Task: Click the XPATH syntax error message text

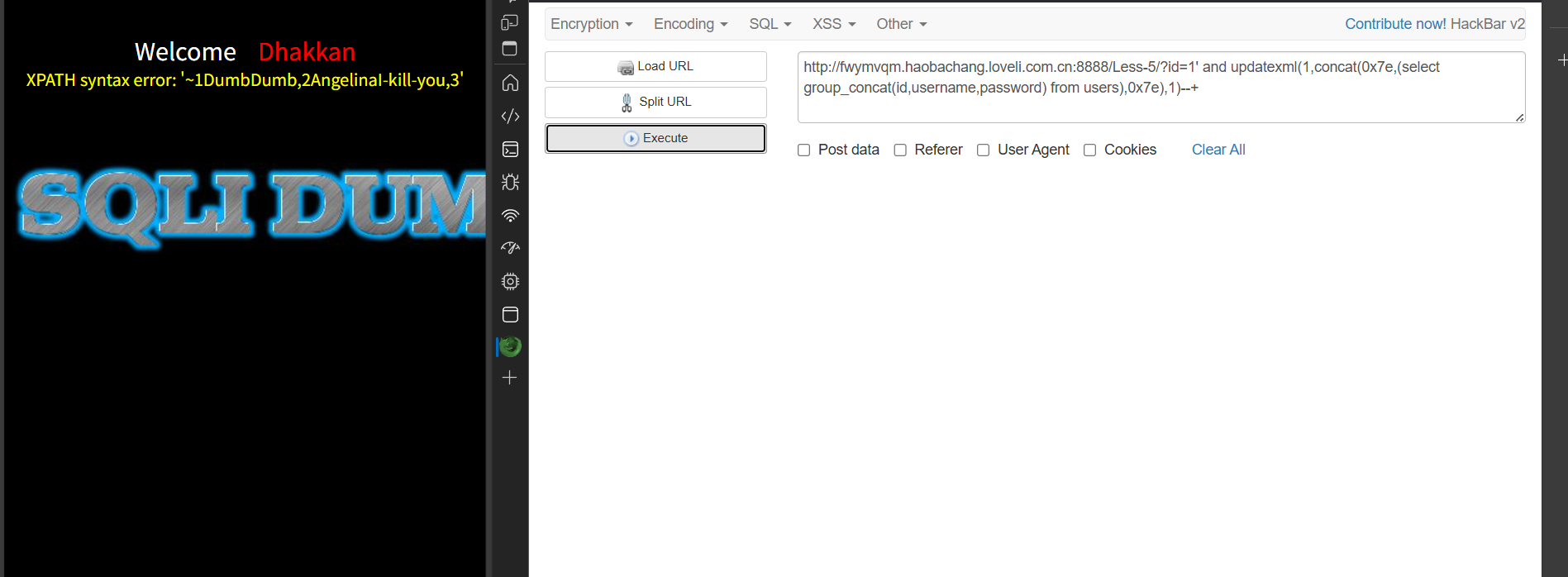Action: [245, 80]
